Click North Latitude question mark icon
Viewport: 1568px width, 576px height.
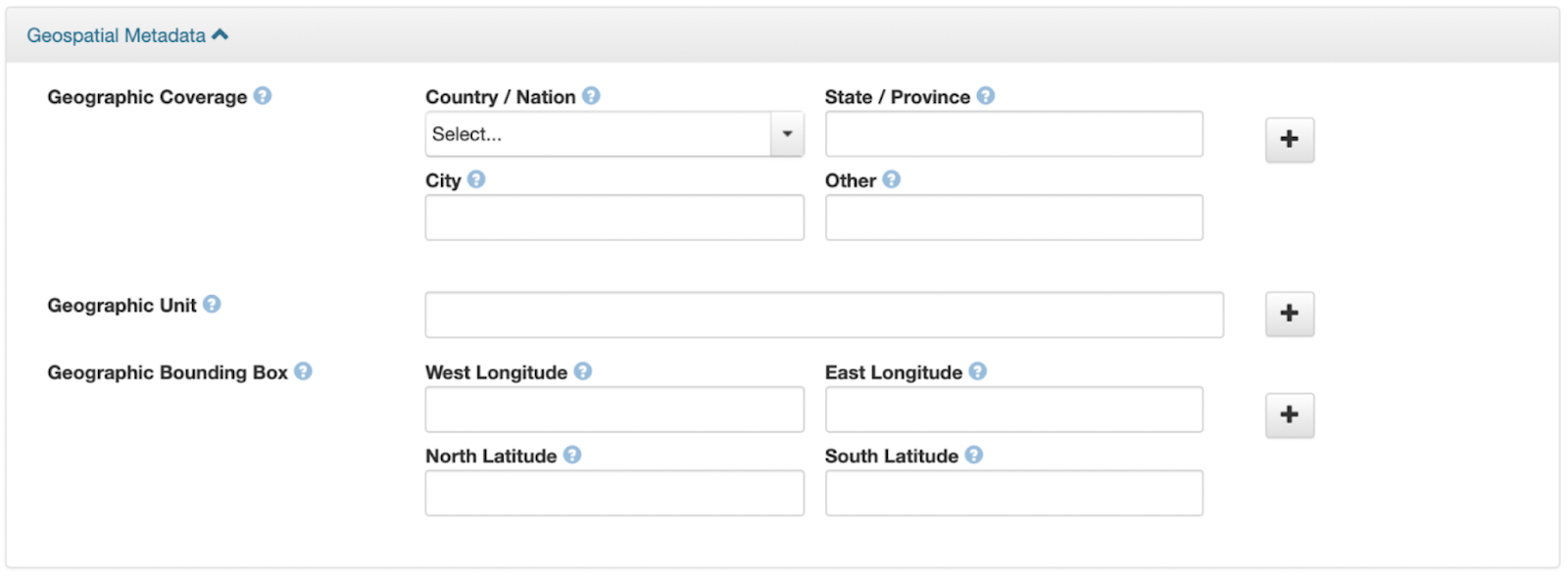click(572, 455)
